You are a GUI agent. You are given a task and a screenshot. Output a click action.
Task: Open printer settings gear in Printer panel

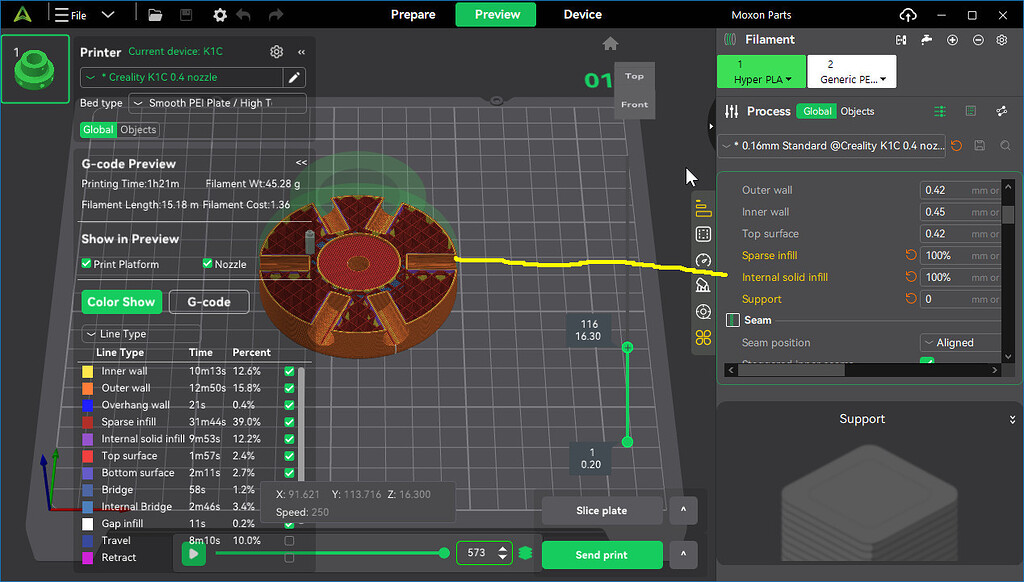(x=277, y=52)
